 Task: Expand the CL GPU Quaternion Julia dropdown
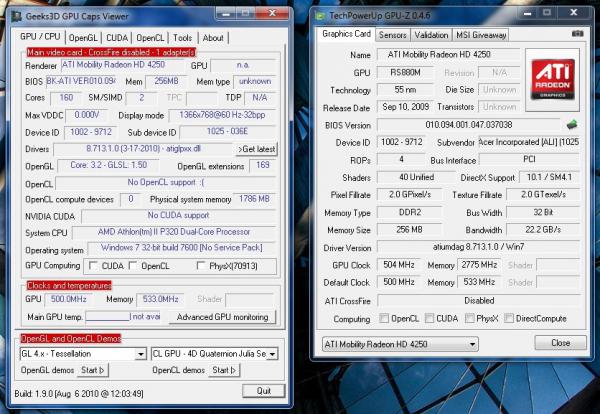pos(216,354)
